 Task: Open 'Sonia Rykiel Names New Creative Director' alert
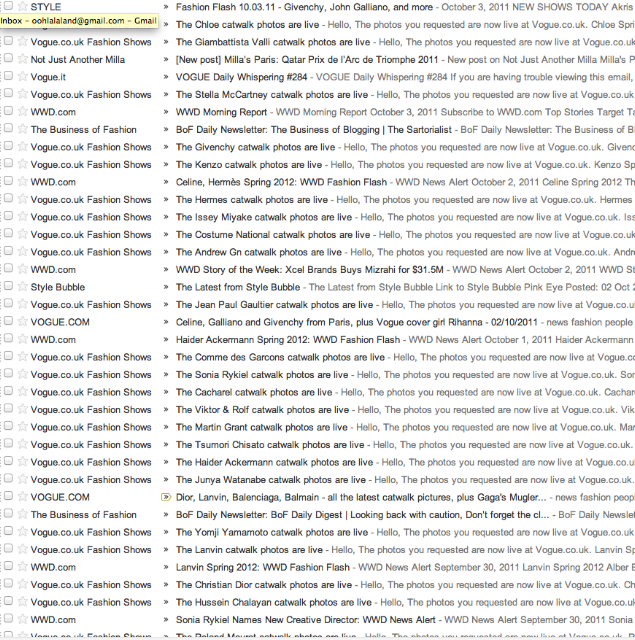[306, 620]
